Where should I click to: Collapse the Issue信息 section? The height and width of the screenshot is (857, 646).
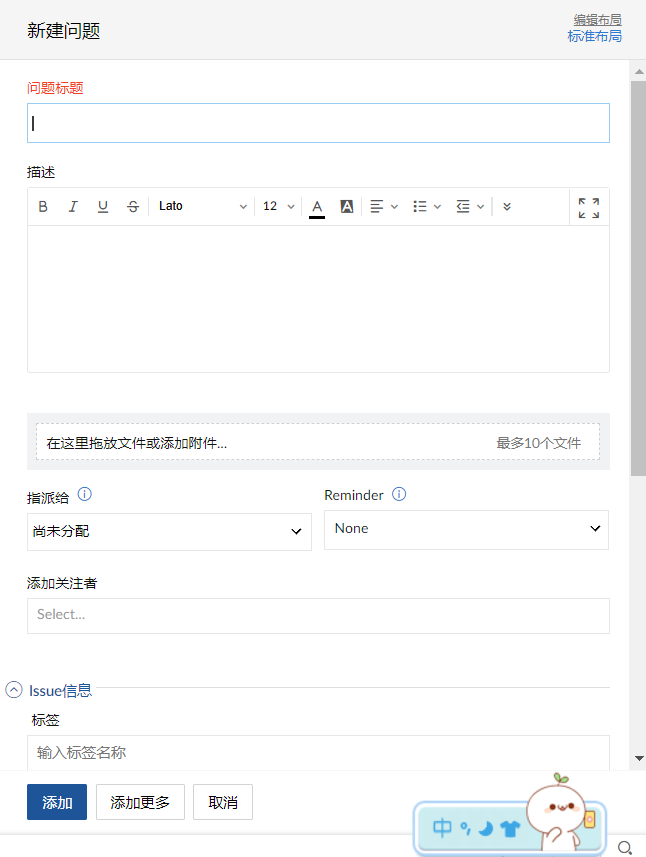(14, 690)
